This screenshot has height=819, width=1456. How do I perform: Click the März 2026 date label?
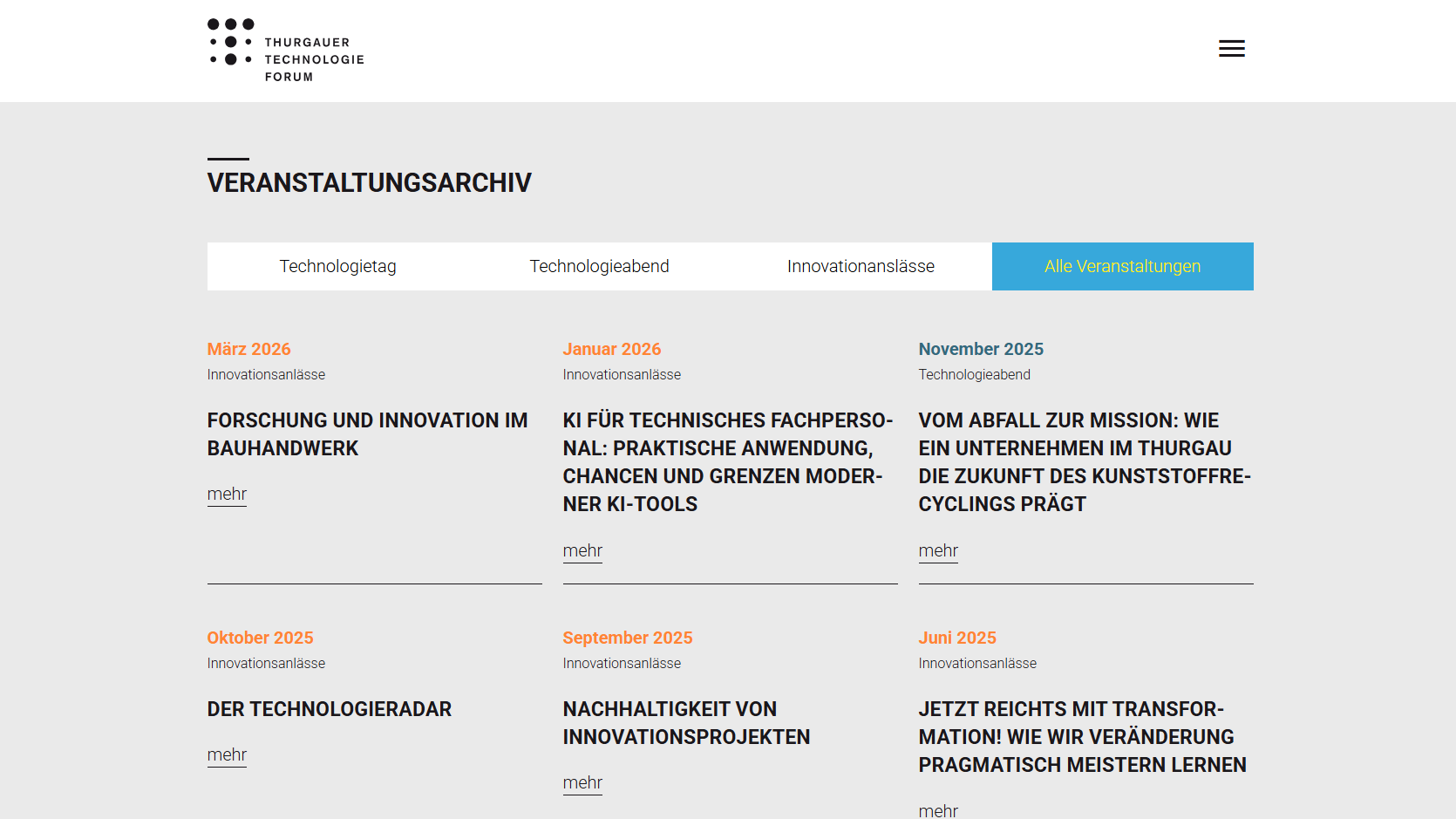point(249,349)
